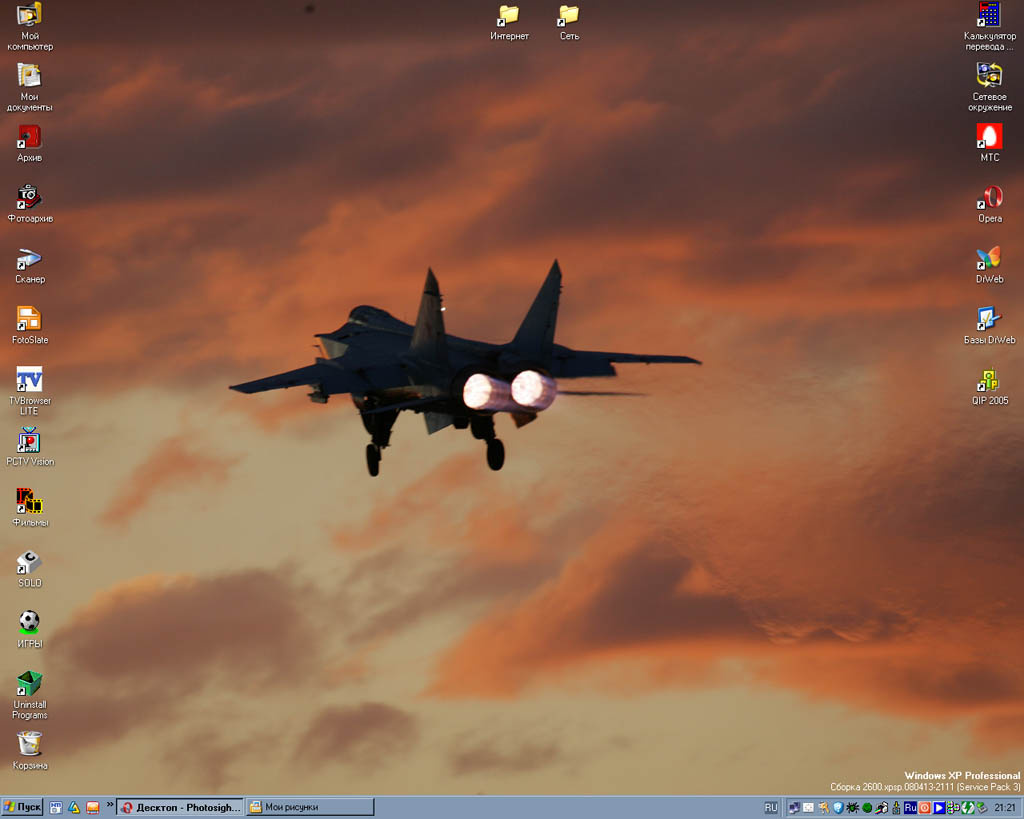Click the Пуск start button
The width and height of the screenshot is (1024, 819).
click(x=22, y=807)
